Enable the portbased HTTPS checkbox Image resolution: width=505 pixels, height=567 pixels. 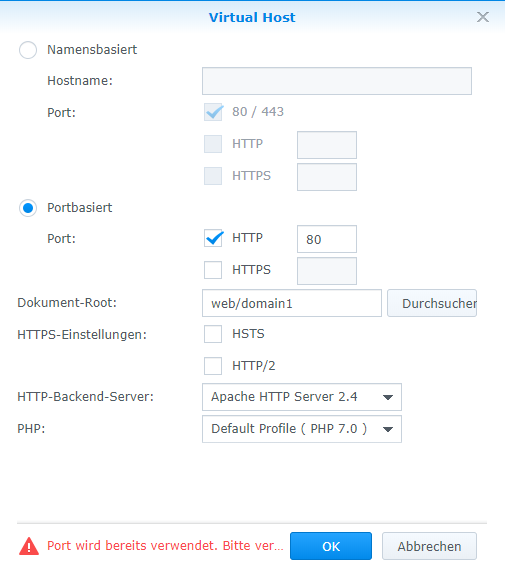[213, 270]
